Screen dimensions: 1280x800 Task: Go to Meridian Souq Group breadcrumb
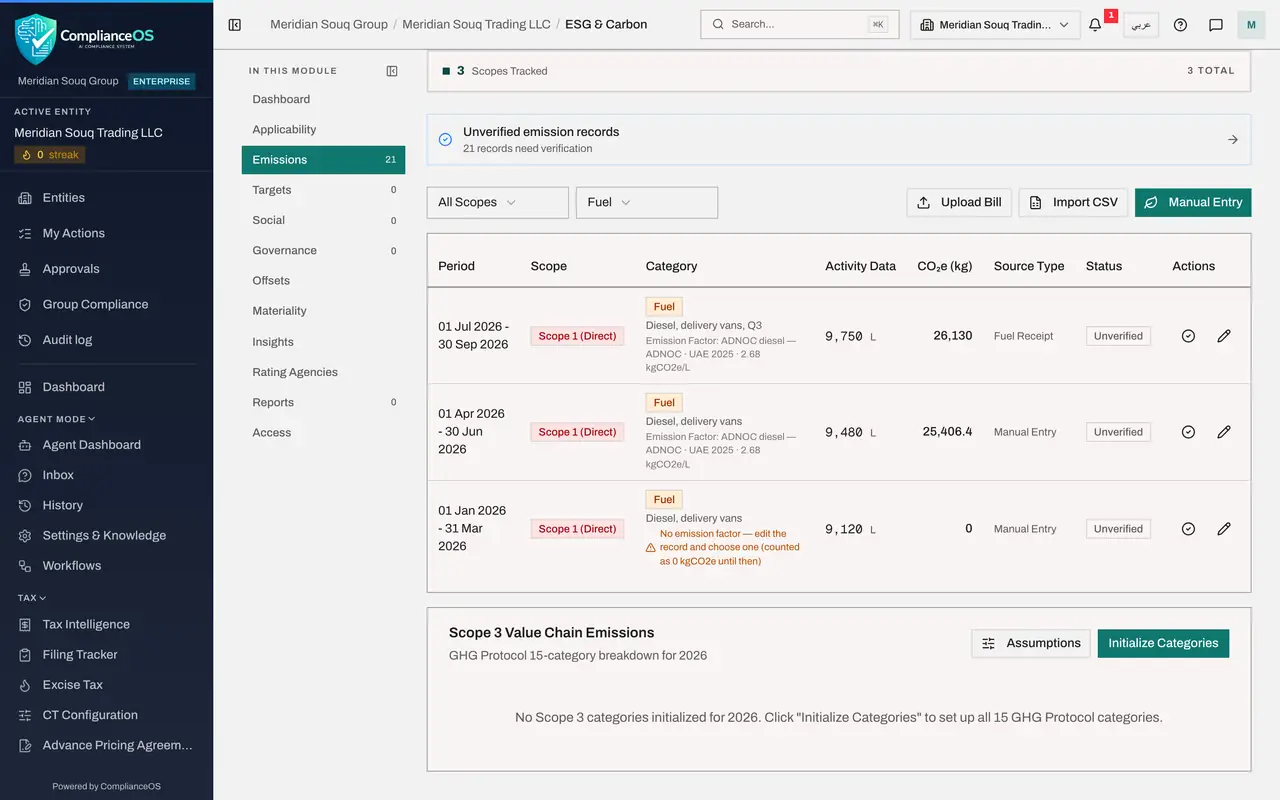click(x=329, y=24)
